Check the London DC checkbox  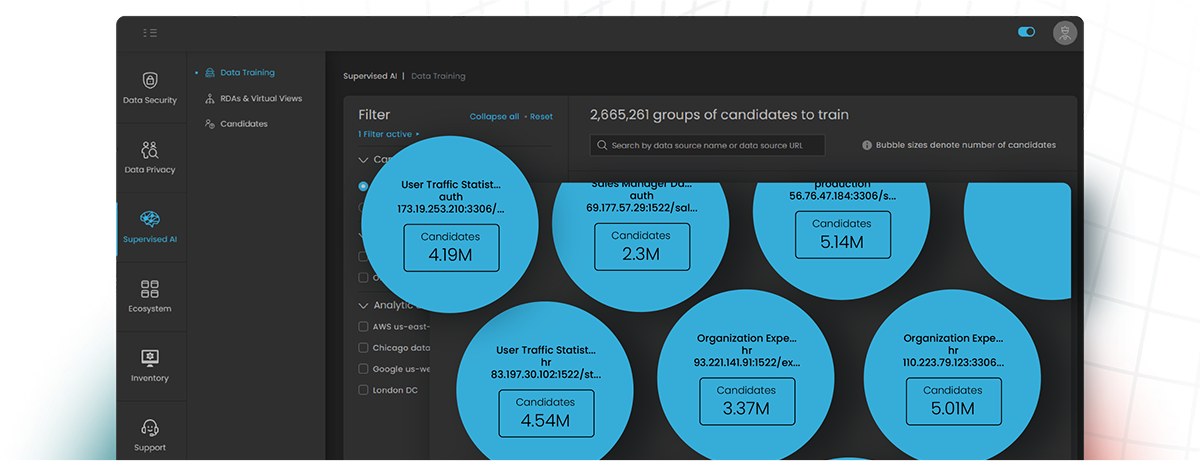click(364, 390)
